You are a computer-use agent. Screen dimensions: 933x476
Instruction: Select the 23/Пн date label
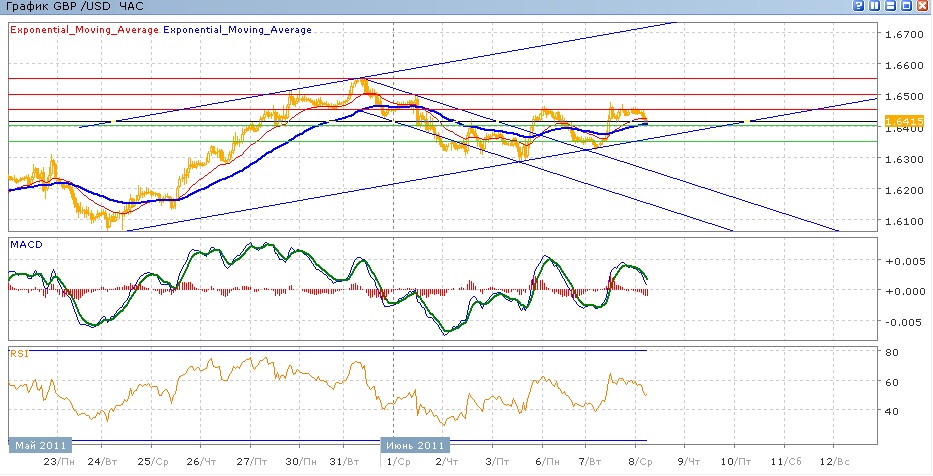click(60, 462)
